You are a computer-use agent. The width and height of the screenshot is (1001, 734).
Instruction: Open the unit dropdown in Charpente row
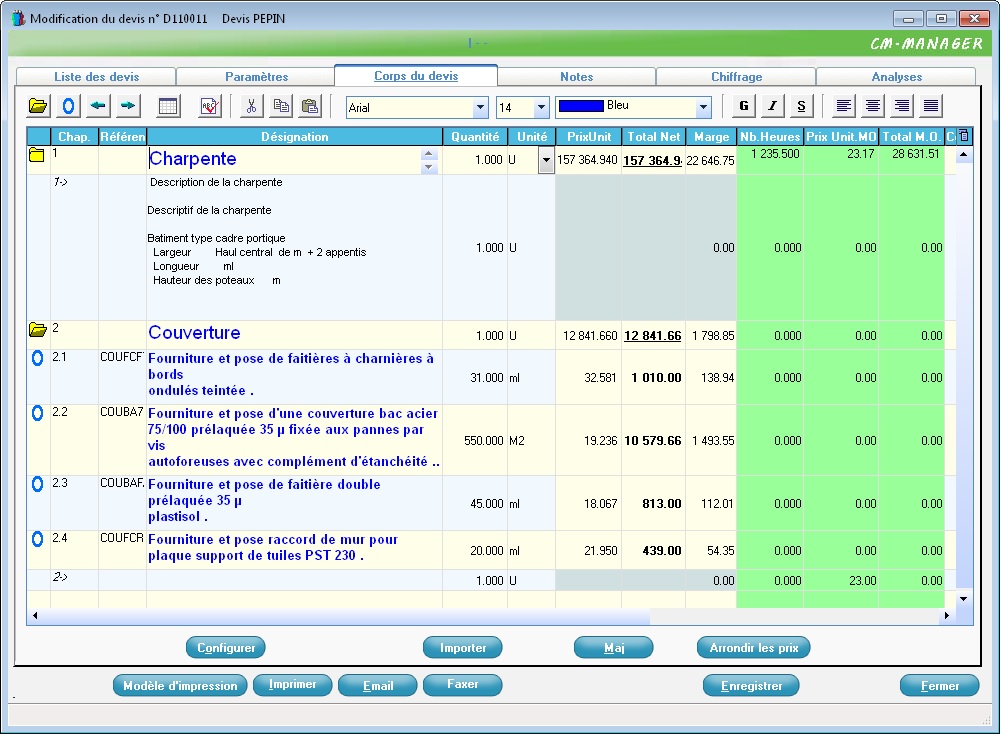click(546, 160)
